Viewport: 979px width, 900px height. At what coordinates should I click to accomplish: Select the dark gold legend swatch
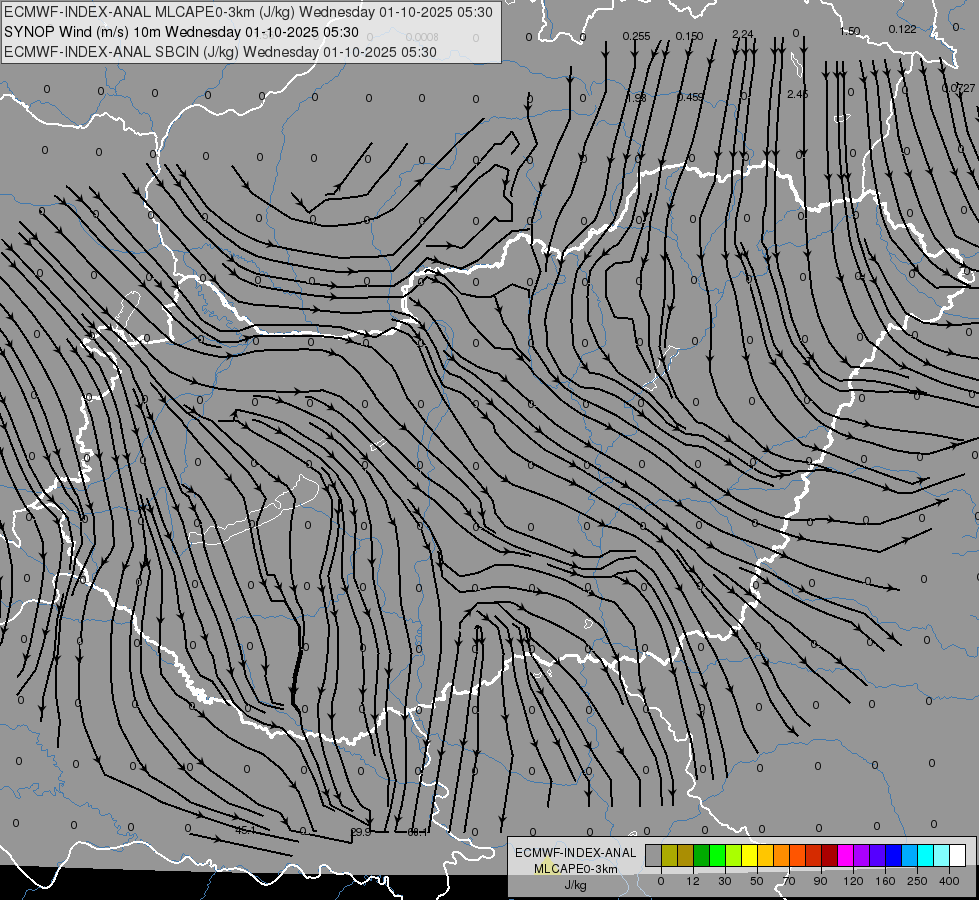pos(686,855)
